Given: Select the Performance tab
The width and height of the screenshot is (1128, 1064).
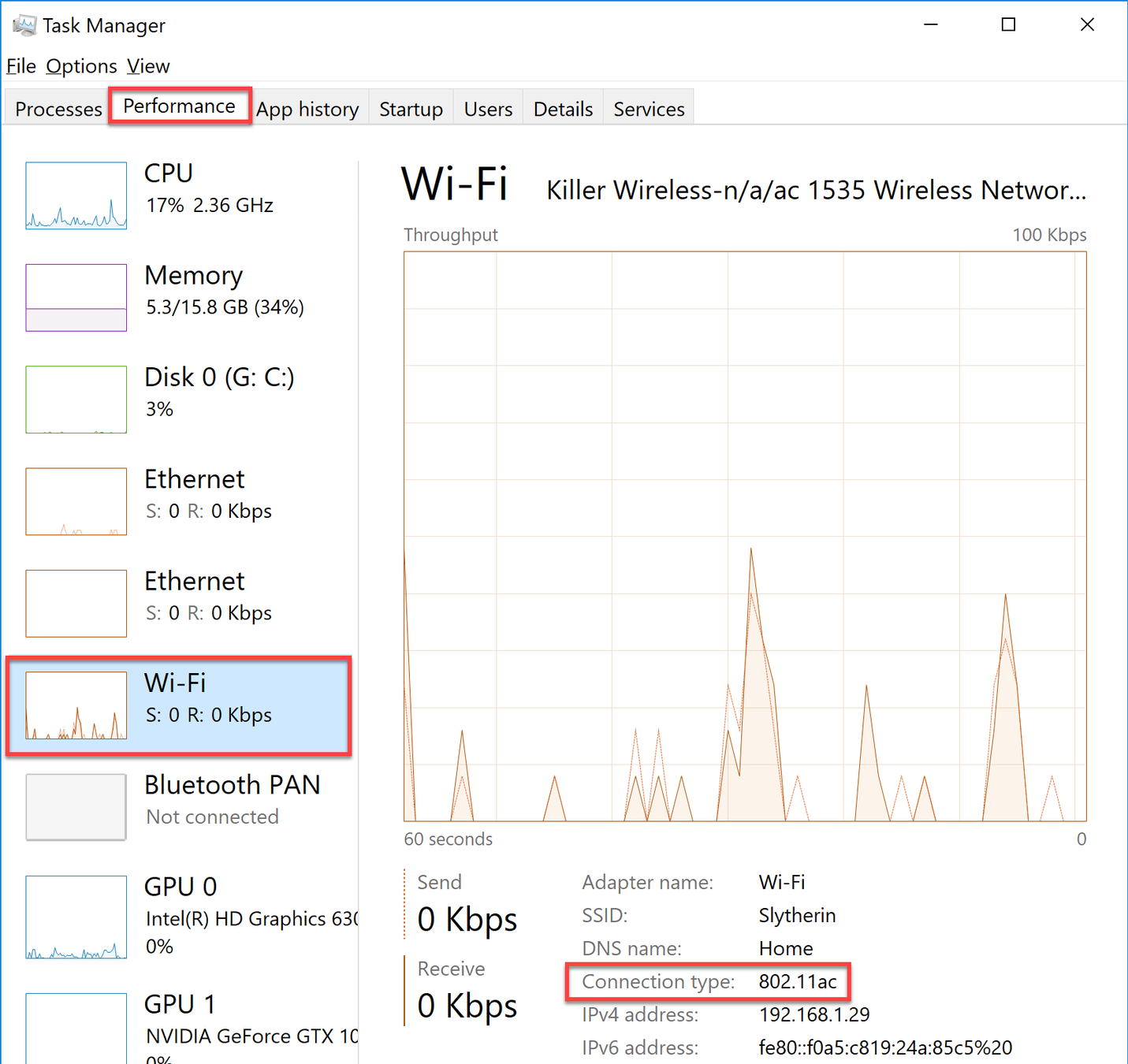Looking at the screenshot, I should (180, 106).
